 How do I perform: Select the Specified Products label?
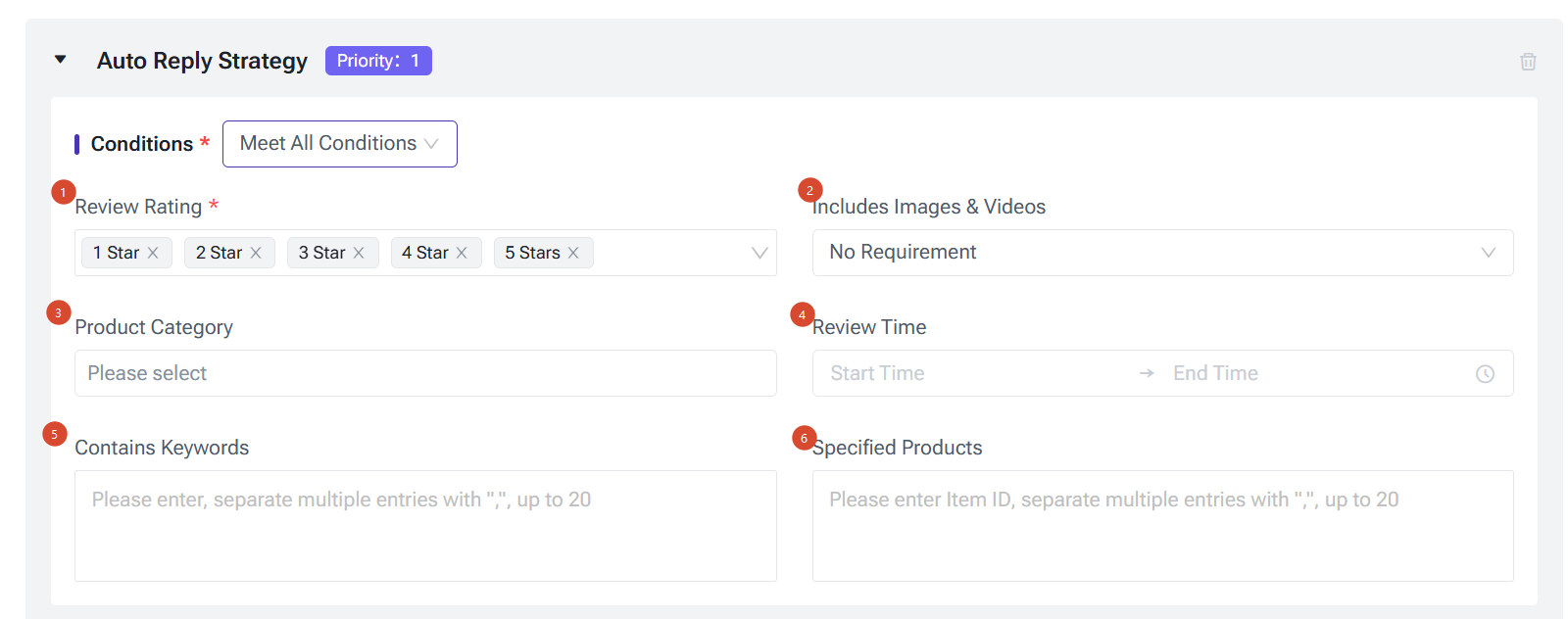pos(897,448)
